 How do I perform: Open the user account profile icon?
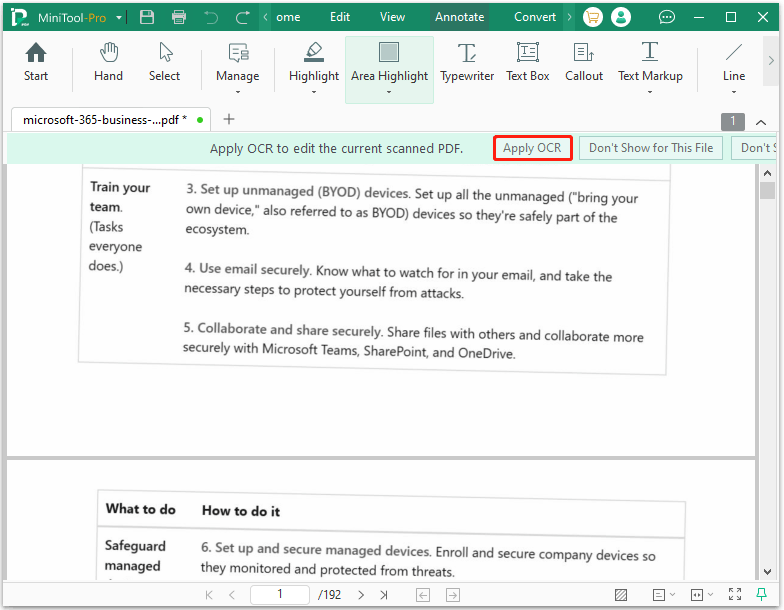[x=621, y=17]
